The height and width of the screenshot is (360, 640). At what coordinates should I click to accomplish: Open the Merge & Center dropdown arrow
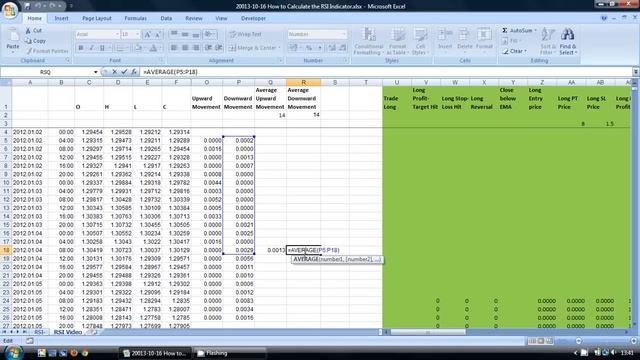pyautogui.click(x=280, y=48)
